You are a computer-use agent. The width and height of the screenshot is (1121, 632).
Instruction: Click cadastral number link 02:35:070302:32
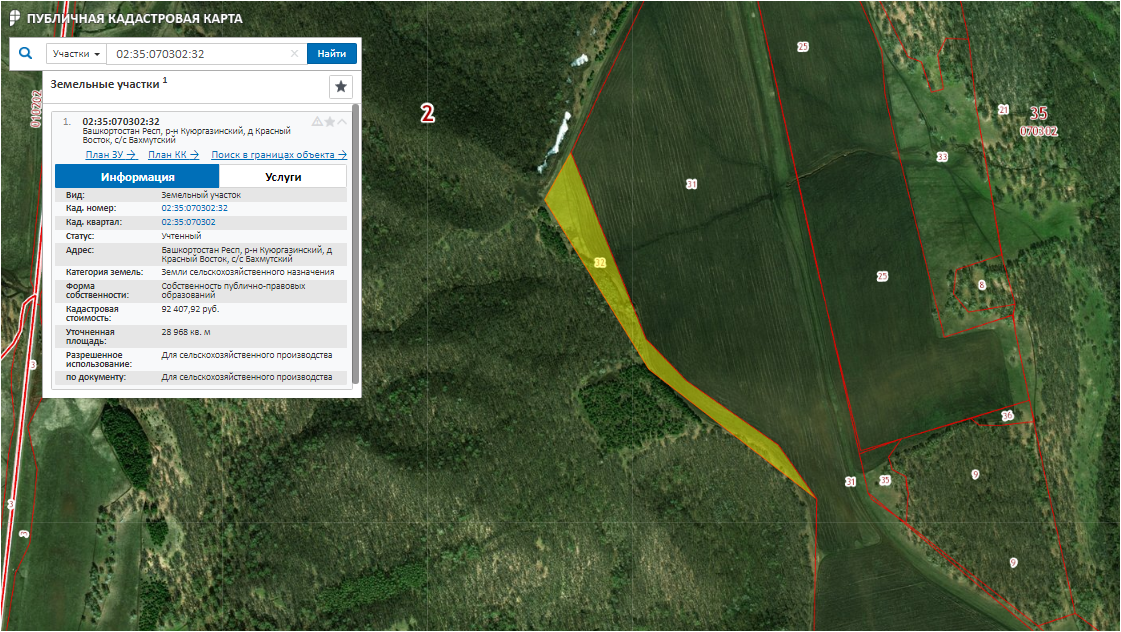(194, 208)
